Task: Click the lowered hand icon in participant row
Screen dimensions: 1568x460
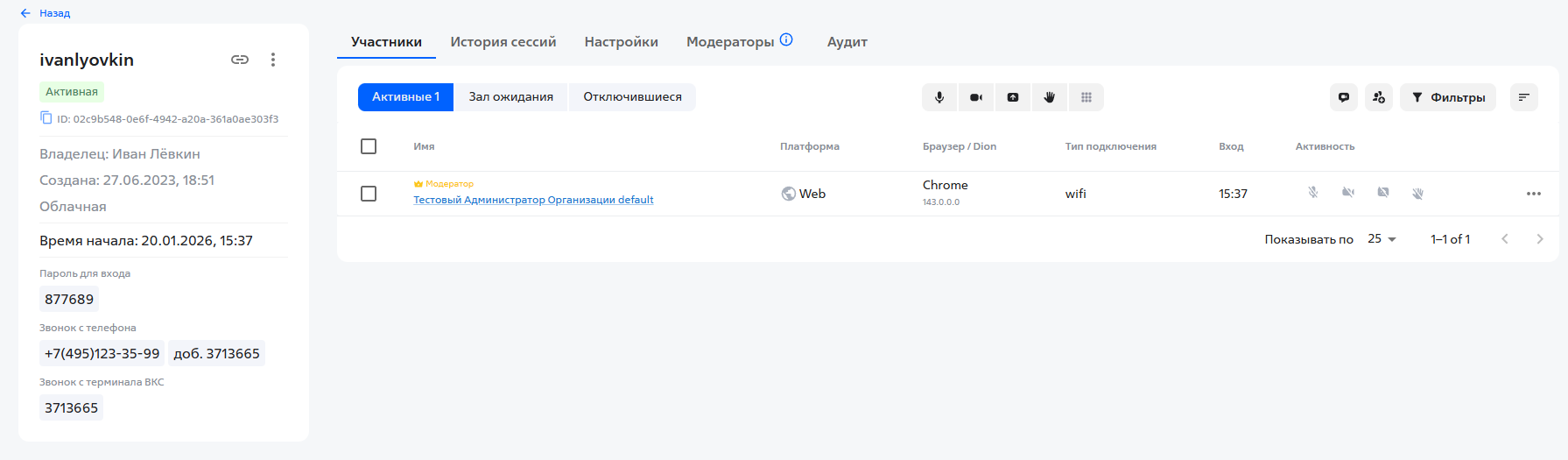Action: tap(1417, 193)
